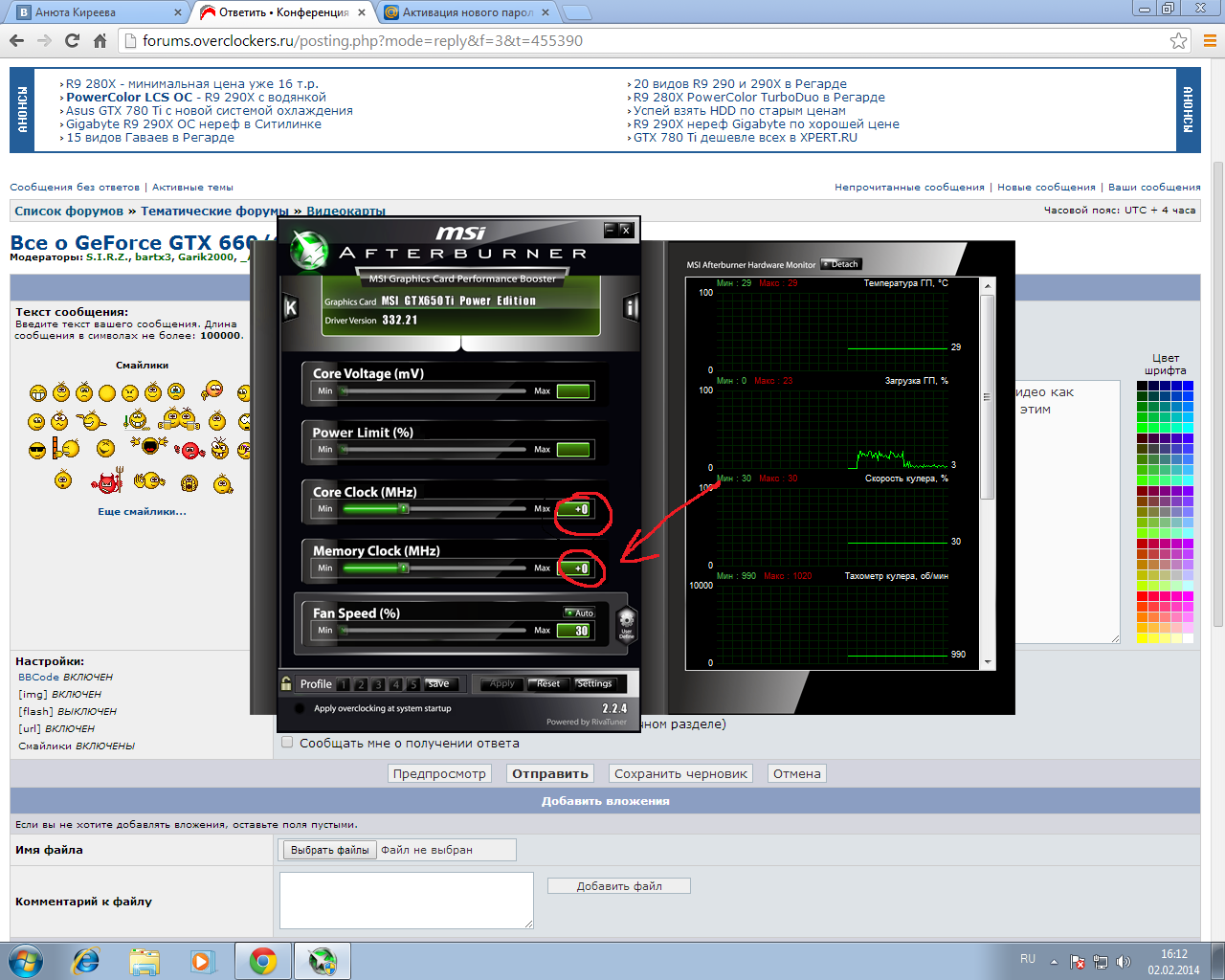Open a new browser tab
The height and width of the screenshot is (980, 1225).
point(577,12)
